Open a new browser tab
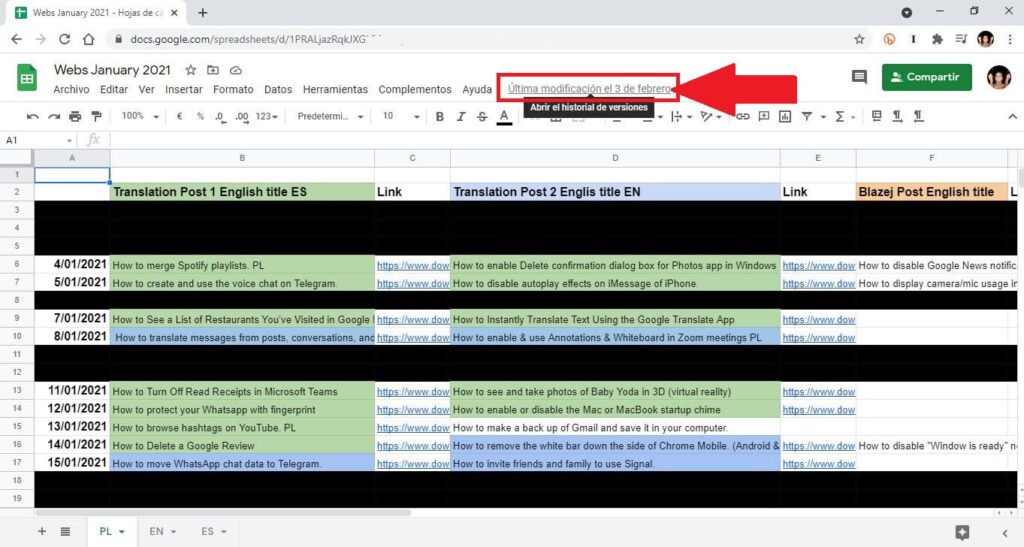 click(x=202, y=12)
